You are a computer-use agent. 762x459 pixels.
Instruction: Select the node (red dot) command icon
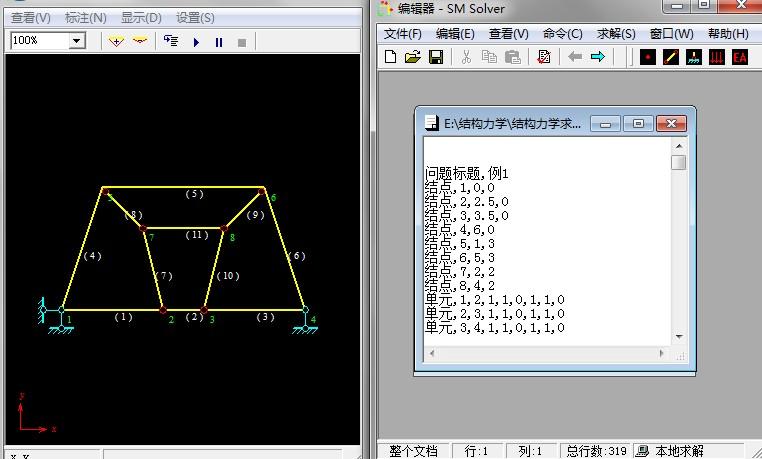pyautogui.click(x=648, y=57)
